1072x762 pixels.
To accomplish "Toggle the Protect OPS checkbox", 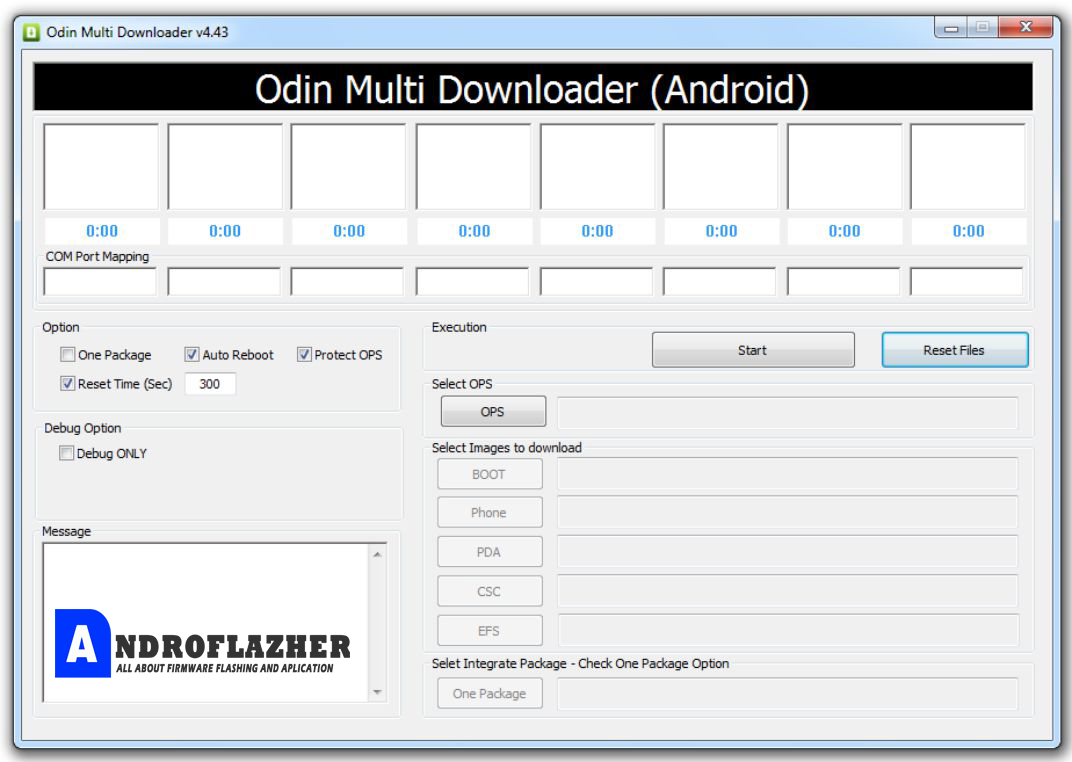I will [303, 354].
